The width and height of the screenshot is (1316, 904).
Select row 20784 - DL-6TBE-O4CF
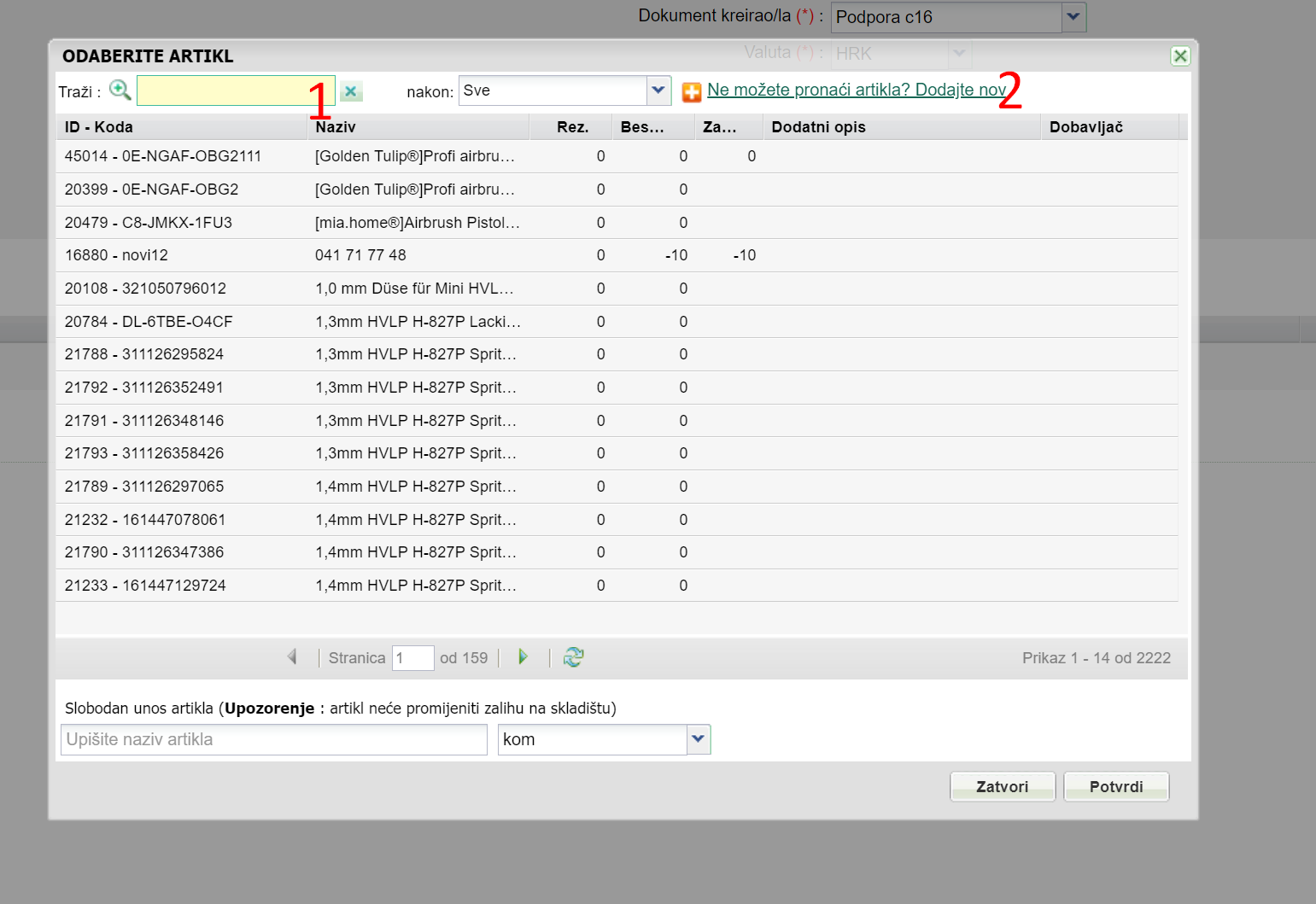[x=617, y=322]
